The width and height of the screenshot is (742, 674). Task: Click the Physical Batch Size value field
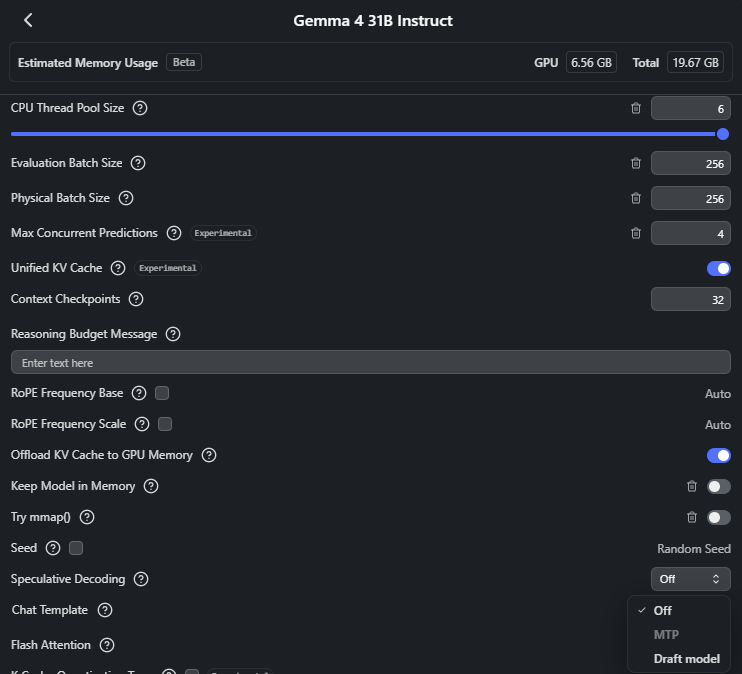click(x=690, y=198)
